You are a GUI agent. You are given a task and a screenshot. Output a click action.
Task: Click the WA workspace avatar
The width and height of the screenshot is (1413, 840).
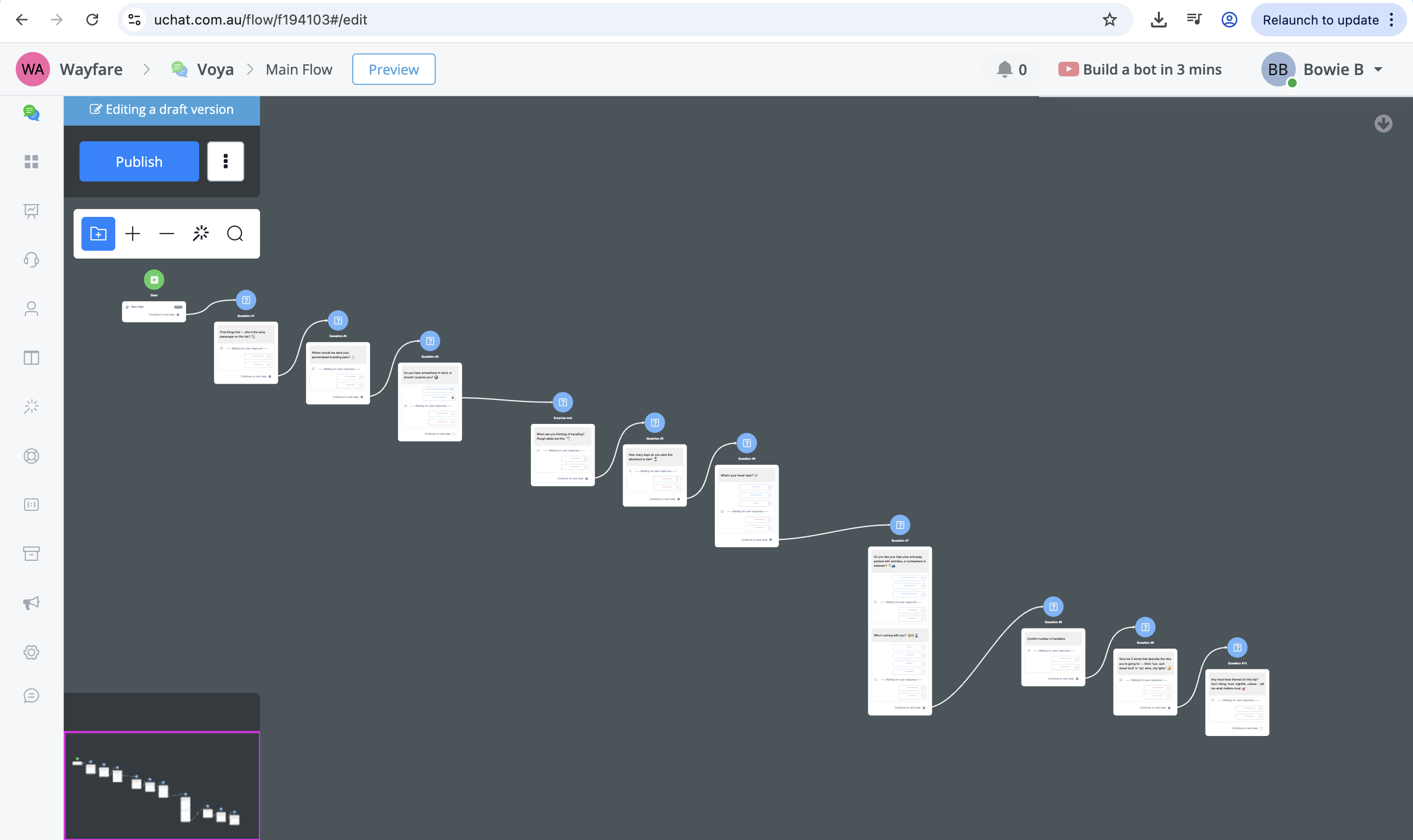(32, 69)
